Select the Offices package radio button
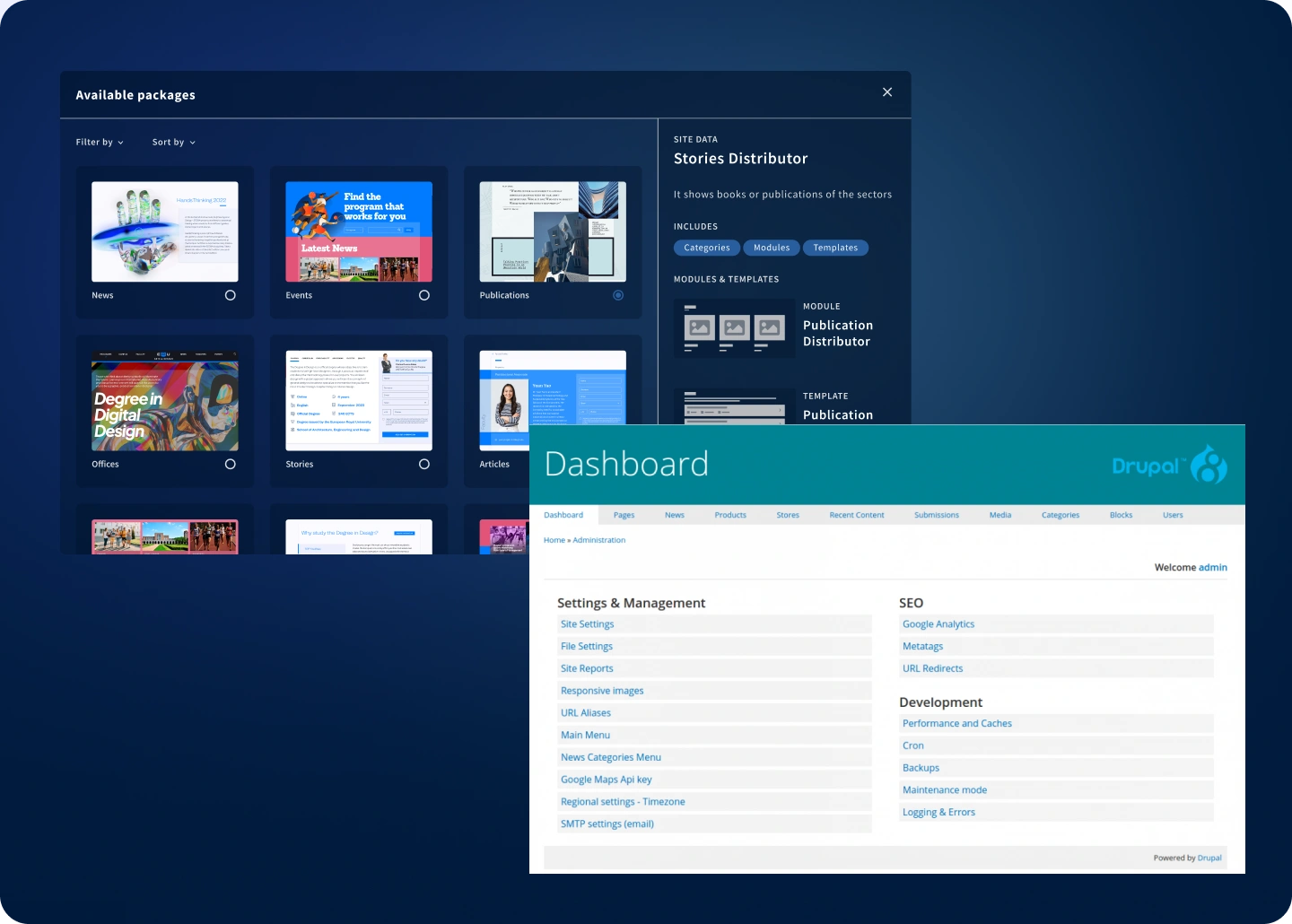 click(231, 464)
